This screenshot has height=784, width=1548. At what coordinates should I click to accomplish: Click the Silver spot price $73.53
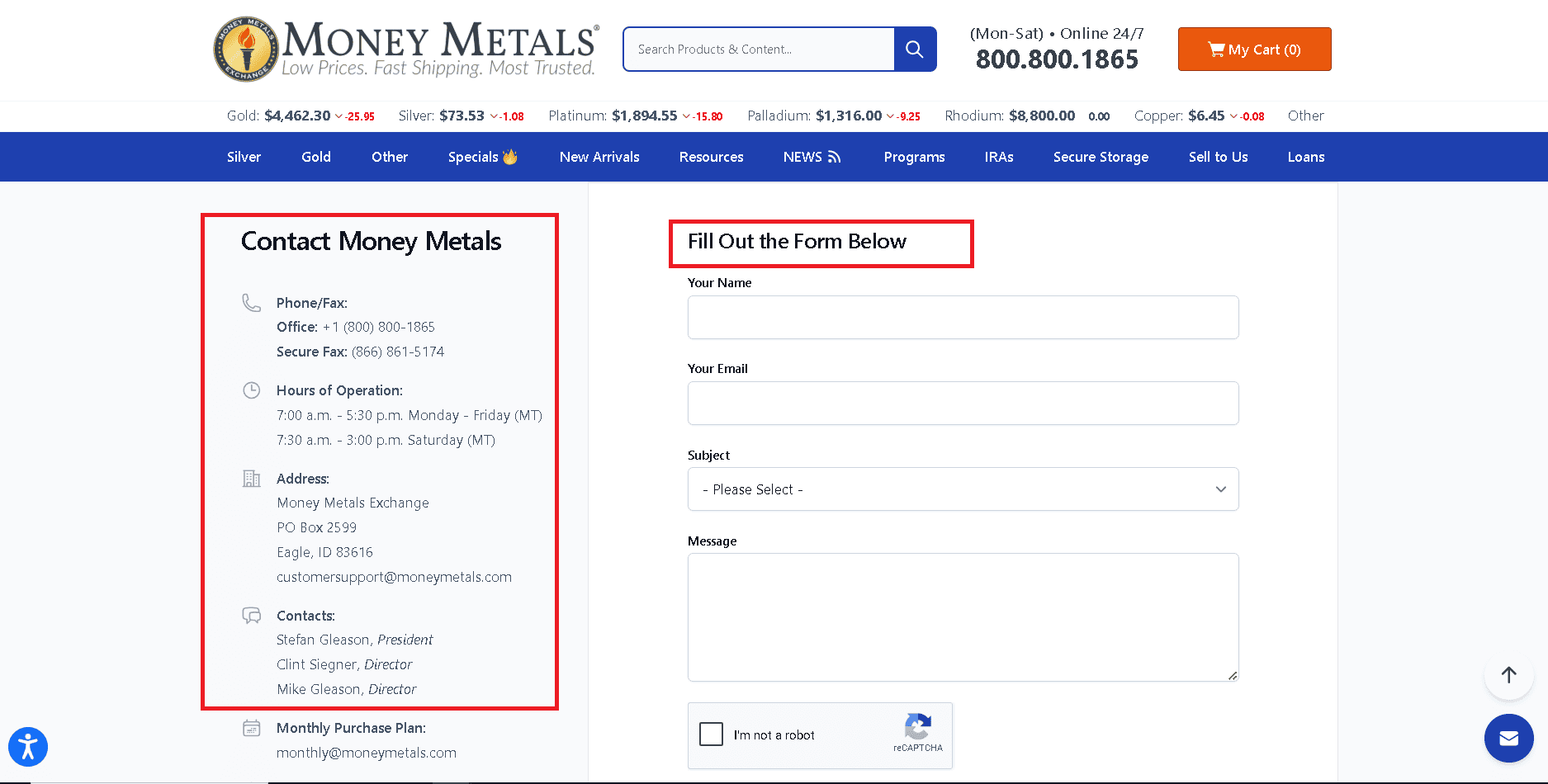pos(462,116)
